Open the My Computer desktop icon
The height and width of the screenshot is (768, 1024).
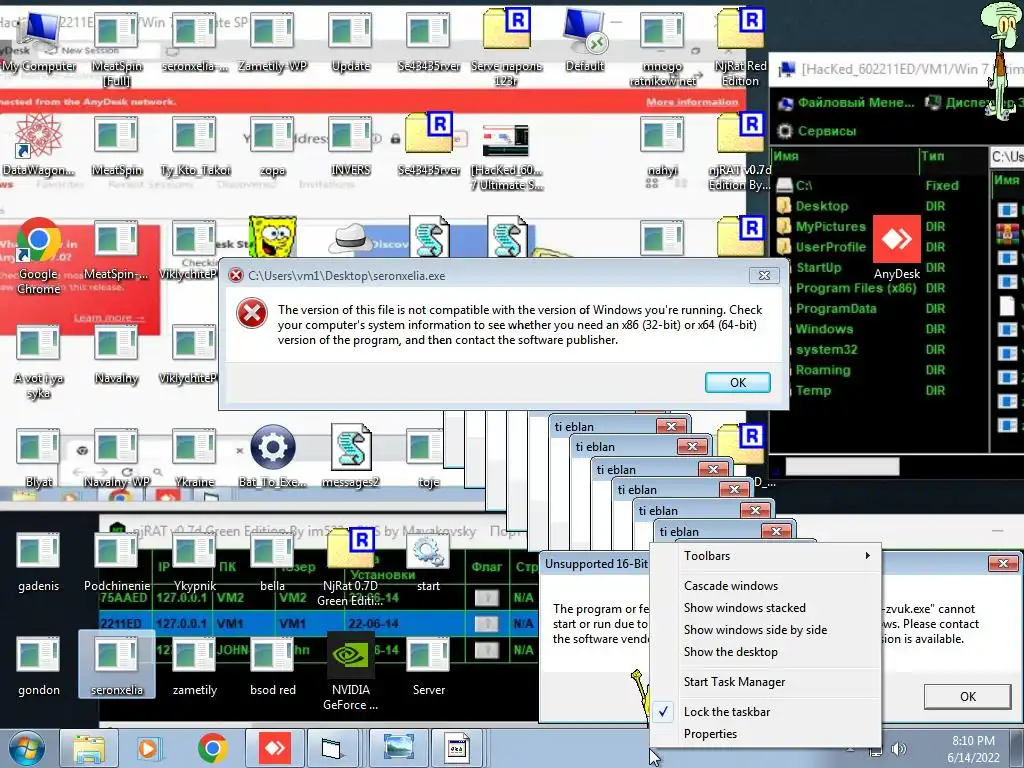point(39,42)
